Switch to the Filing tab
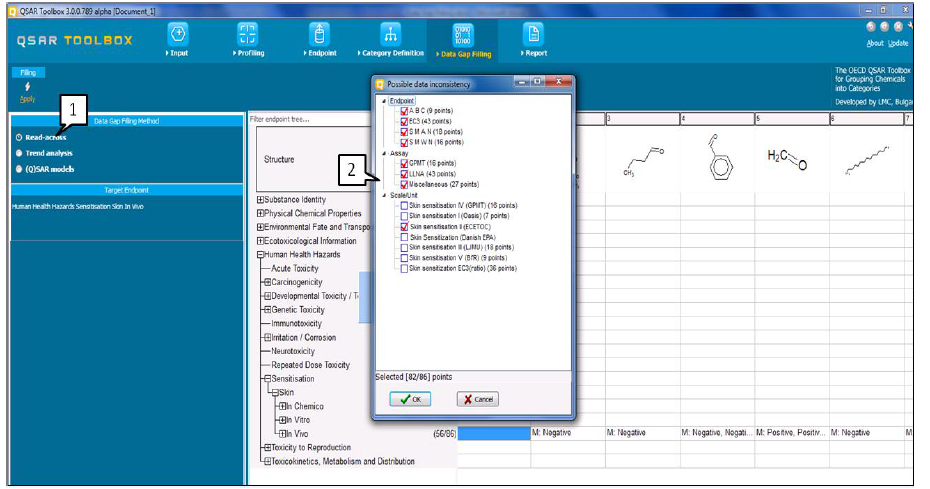 (28, 72)
